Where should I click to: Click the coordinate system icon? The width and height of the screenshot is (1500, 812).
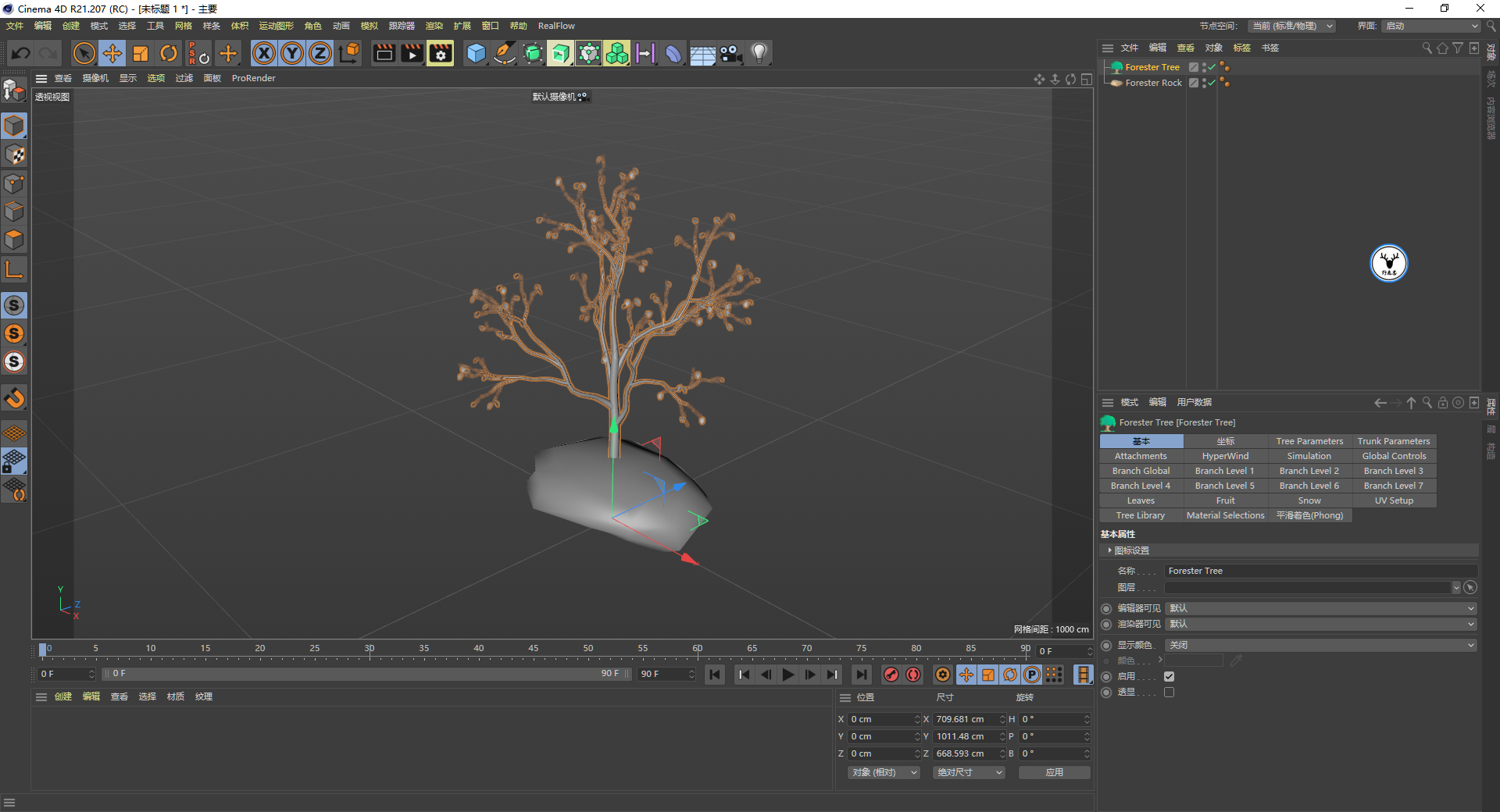coord(349,53)
